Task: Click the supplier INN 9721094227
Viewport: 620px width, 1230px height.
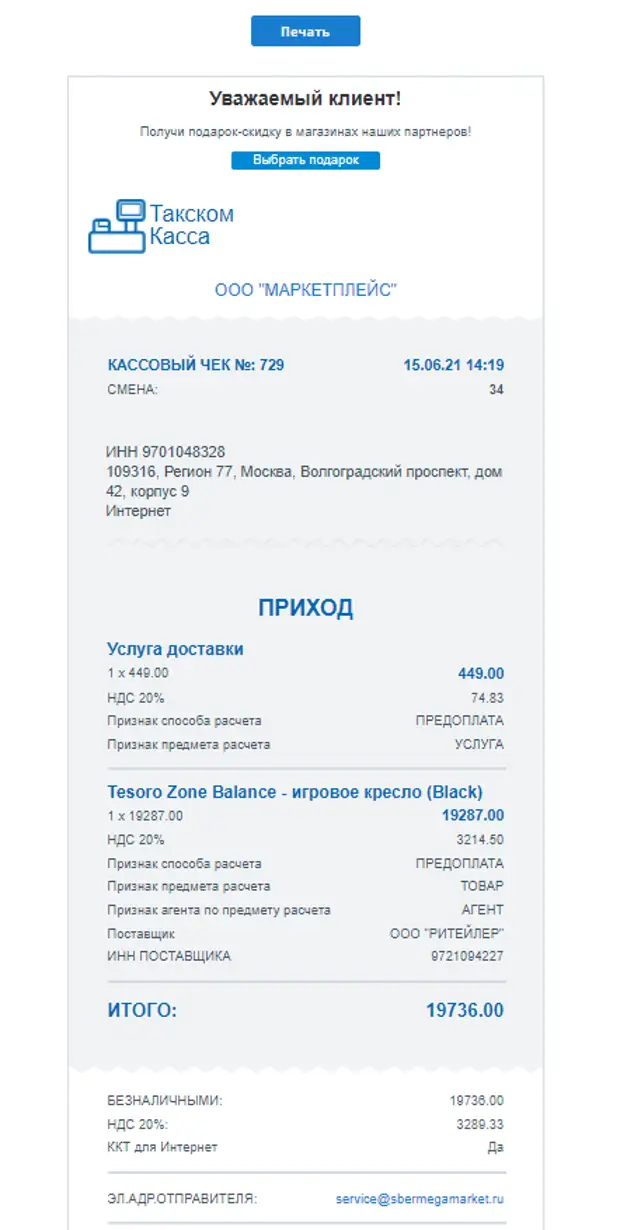Action: pyautogui.click(x=467, y=956)
